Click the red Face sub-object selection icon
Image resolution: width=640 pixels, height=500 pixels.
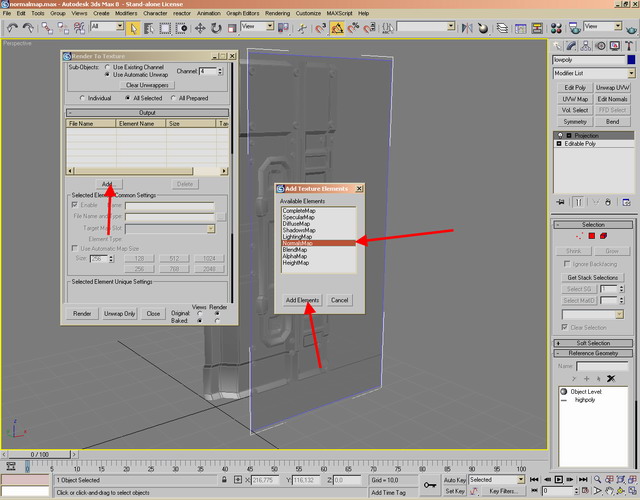[x=593, y=236]
